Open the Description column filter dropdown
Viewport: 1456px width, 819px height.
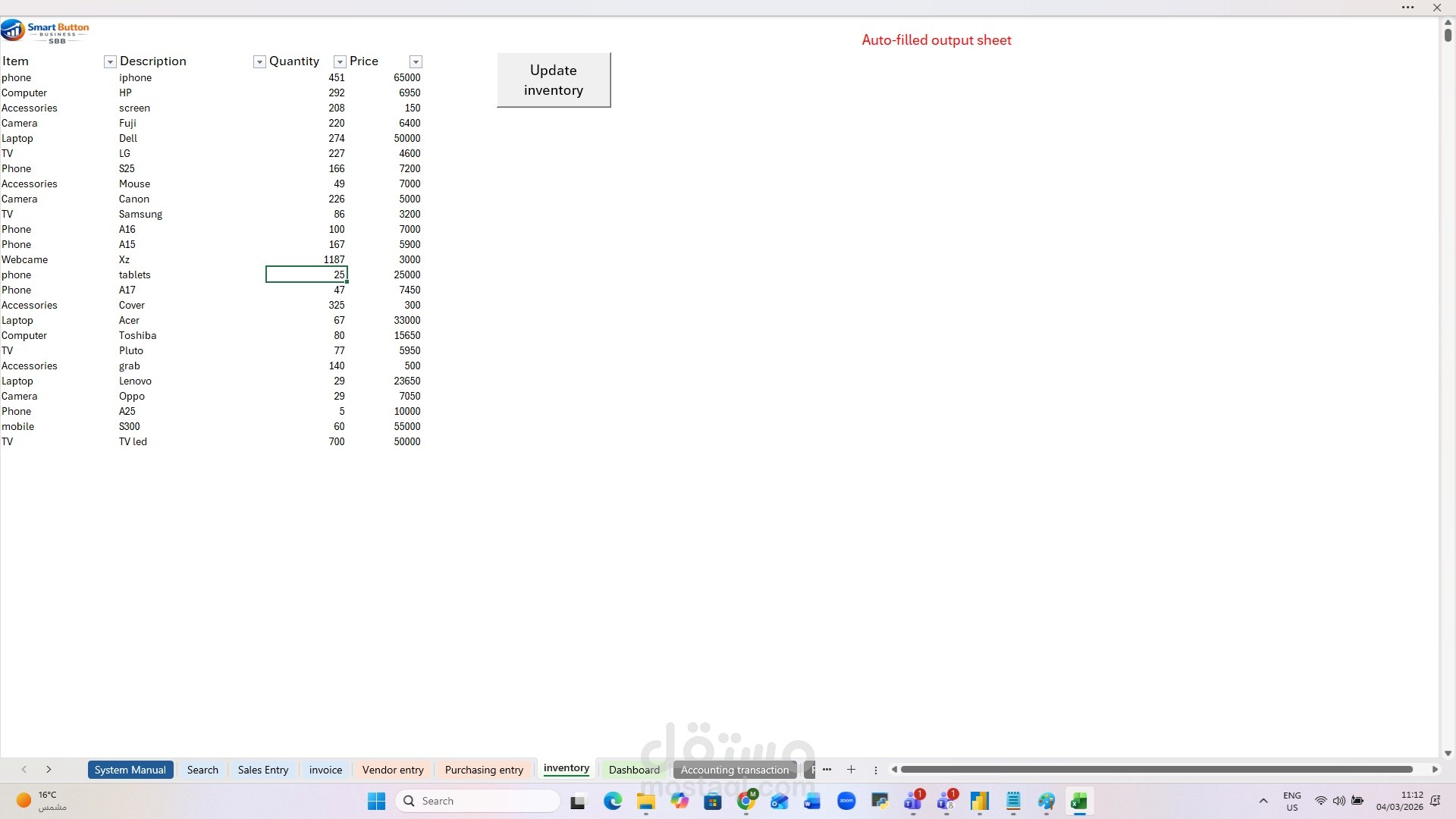(x=259, y=62)
